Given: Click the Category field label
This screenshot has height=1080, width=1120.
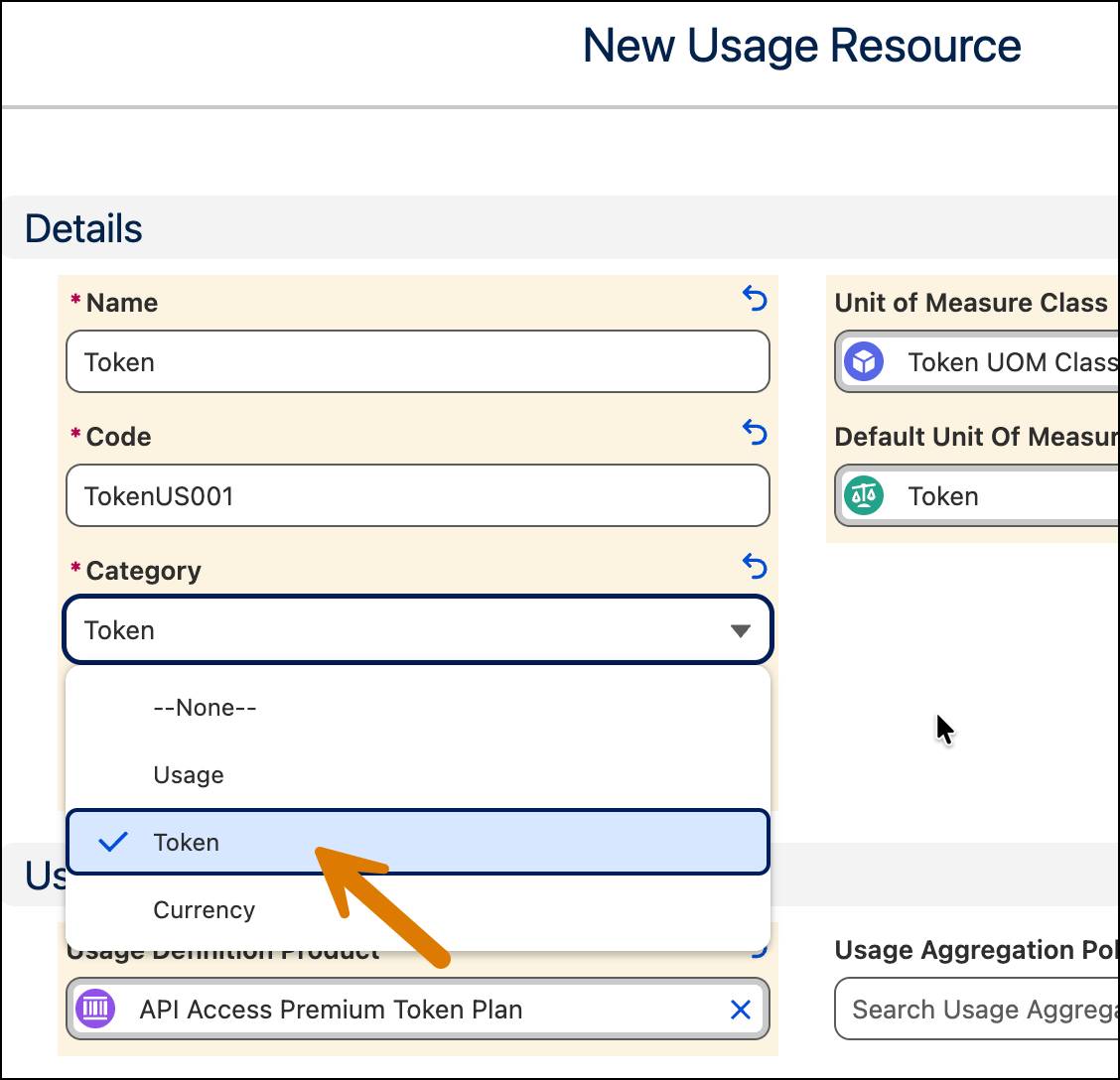Looking at the screenshot, I should click(144, 571).
